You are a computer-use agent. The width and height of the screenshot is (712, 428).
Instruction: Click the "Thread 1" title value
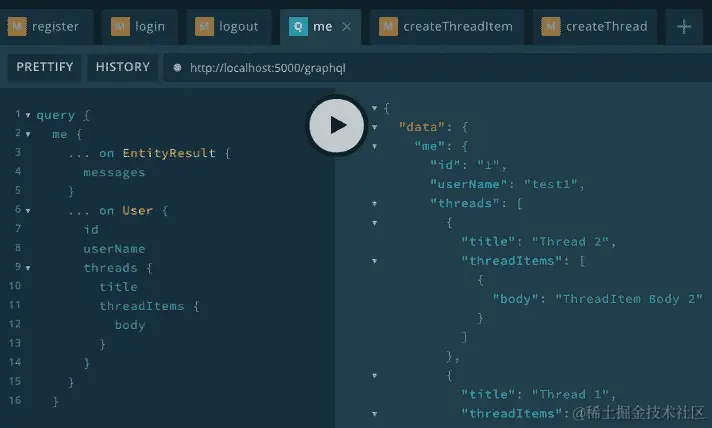tap(570, 394)
